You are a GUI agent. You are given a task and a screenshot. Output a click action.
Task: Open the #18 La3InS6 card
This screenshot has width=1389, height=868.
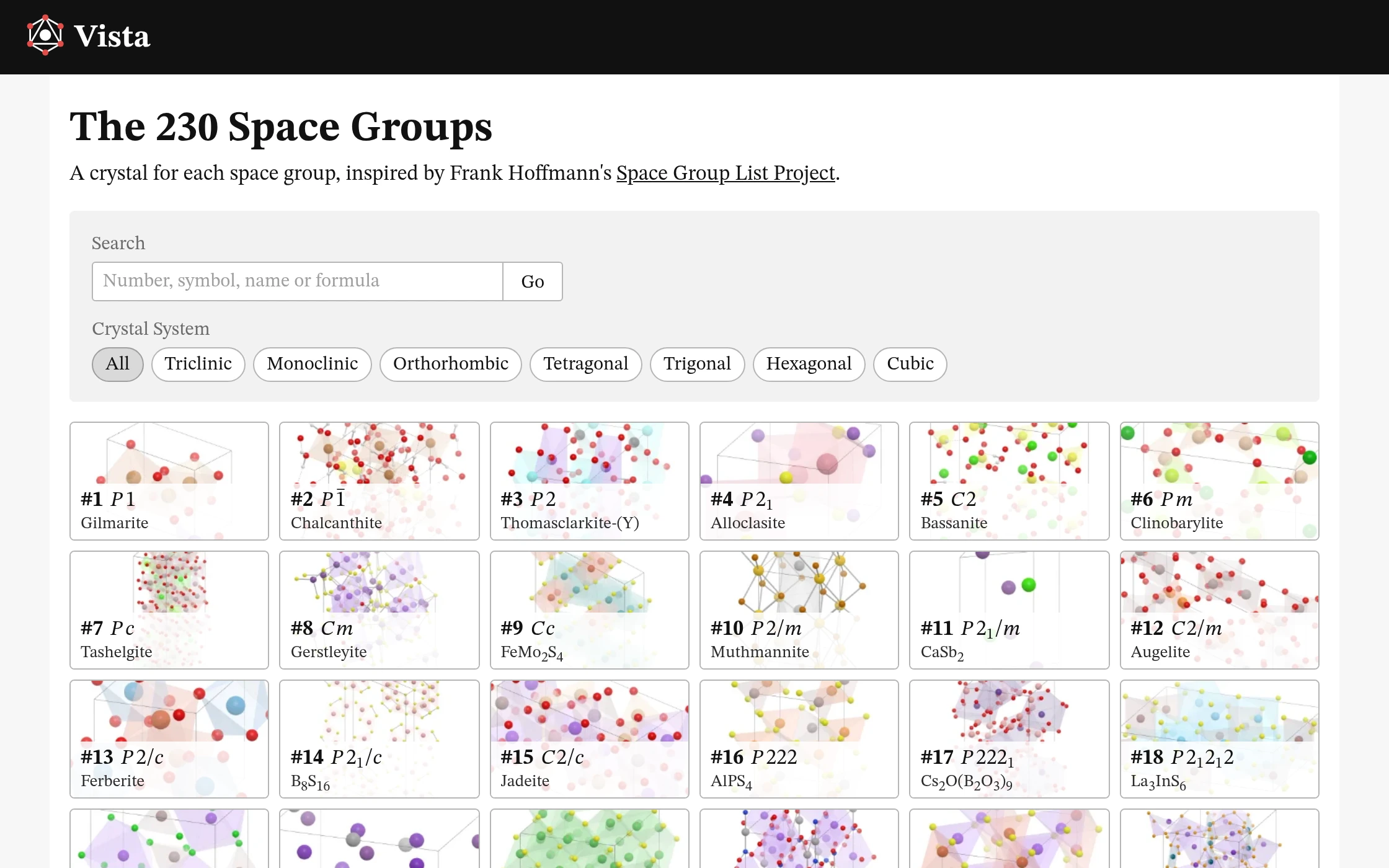[x=1220, y=739]
